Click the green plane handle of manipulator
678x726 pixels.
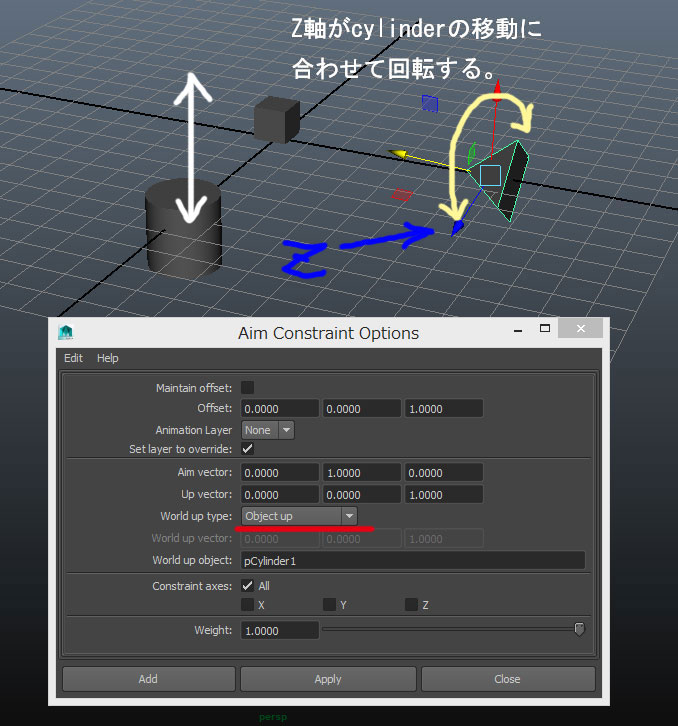(x=471, y=154)
